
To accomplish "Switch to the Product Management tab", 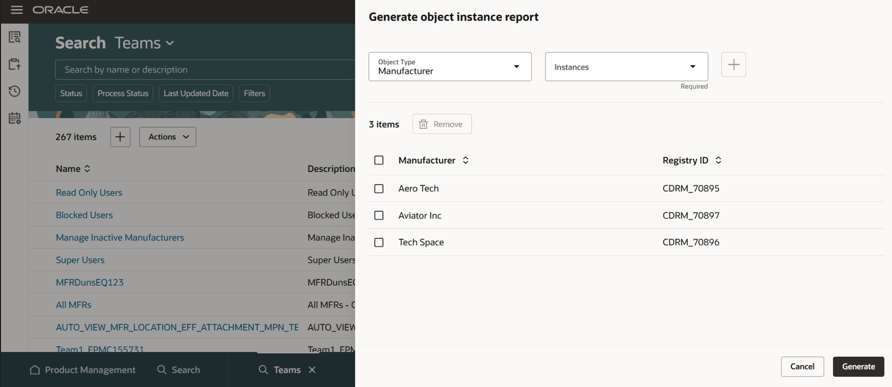I will (x=82, y=370).
